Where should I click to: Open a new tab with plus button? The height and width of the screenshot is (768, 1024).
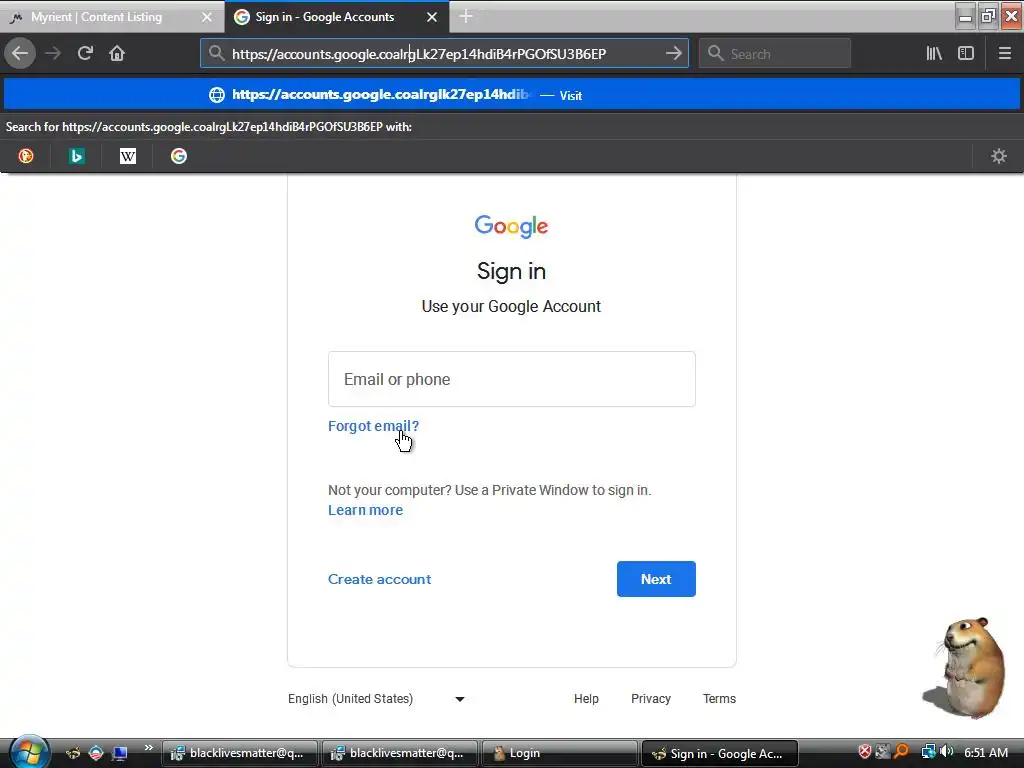(466, 16)
